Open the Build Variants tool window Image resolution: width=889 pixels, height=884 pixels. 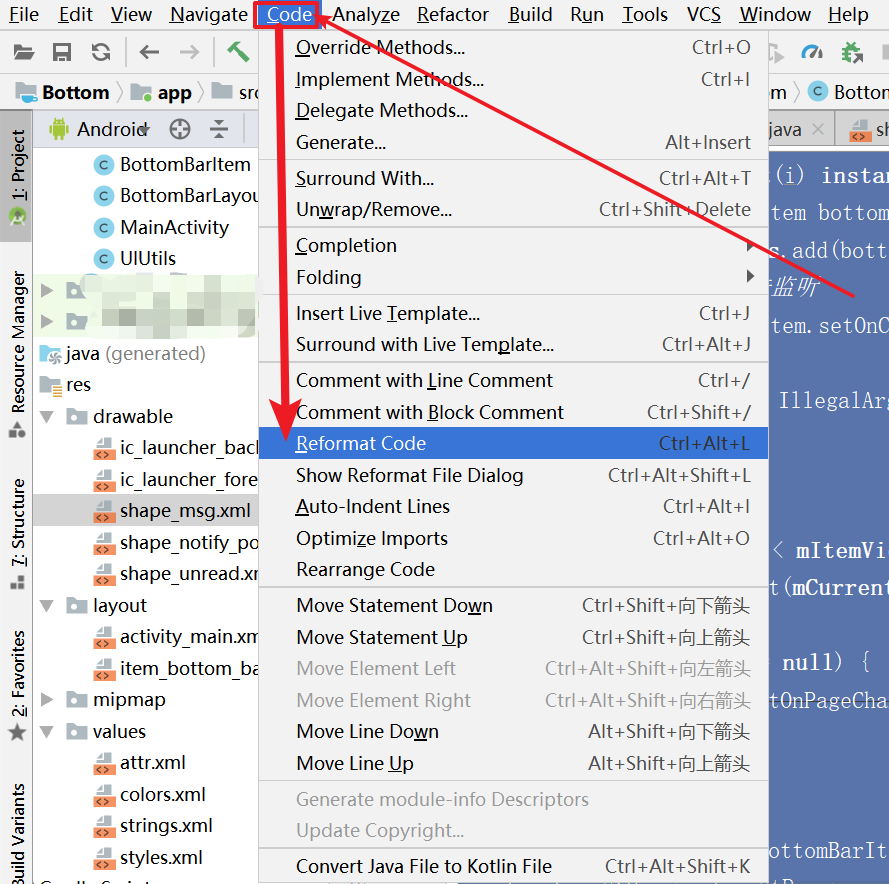pyautogui.click(x=17, y=832)
